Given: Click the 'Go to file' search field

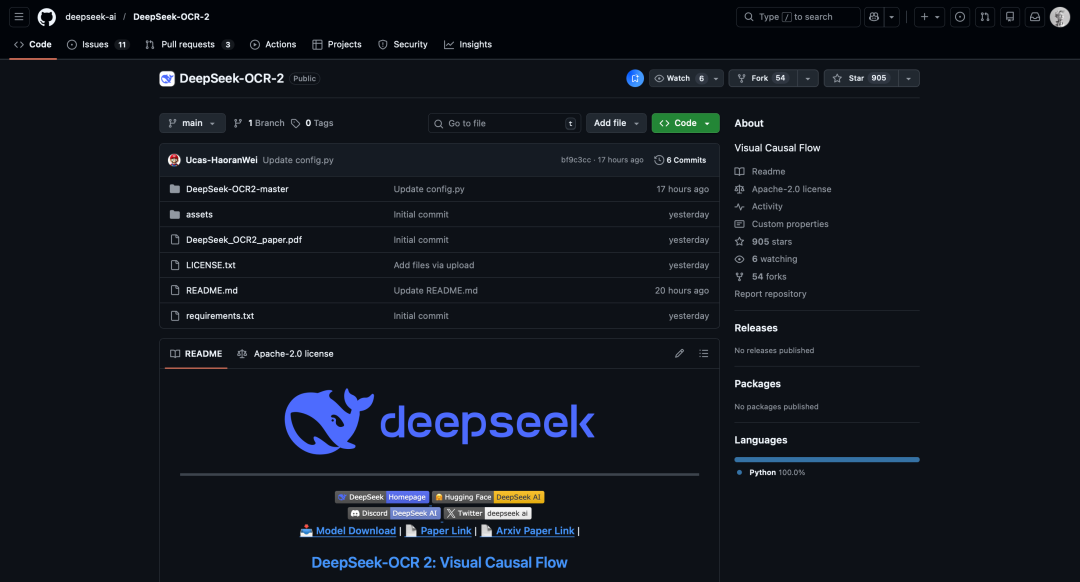Looking at the screenshot, I should tap(504, 123).
